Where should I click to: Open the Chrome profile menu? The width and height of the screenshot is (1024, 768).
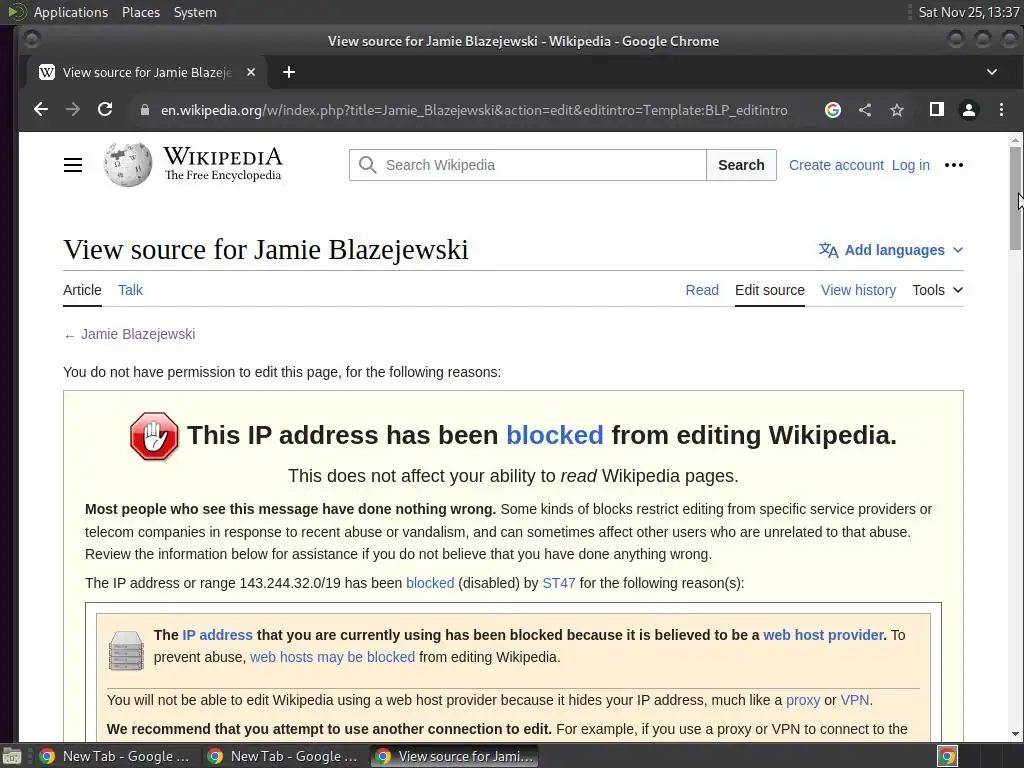click(968, 110)
